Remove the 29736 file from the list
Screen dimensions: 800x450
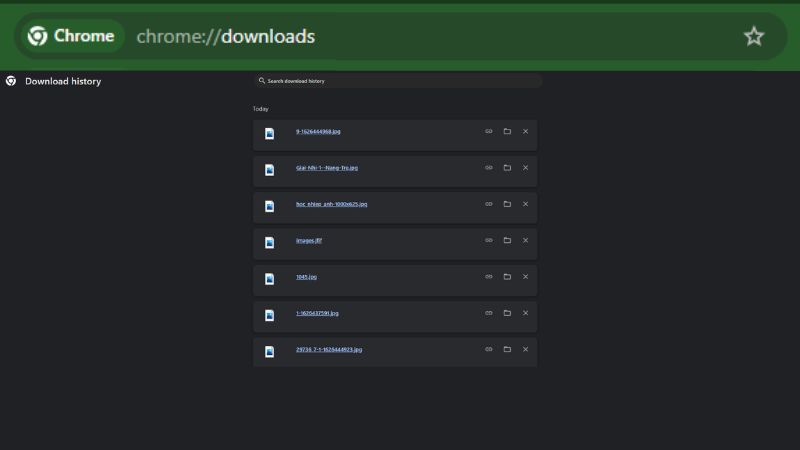(525, 349)
